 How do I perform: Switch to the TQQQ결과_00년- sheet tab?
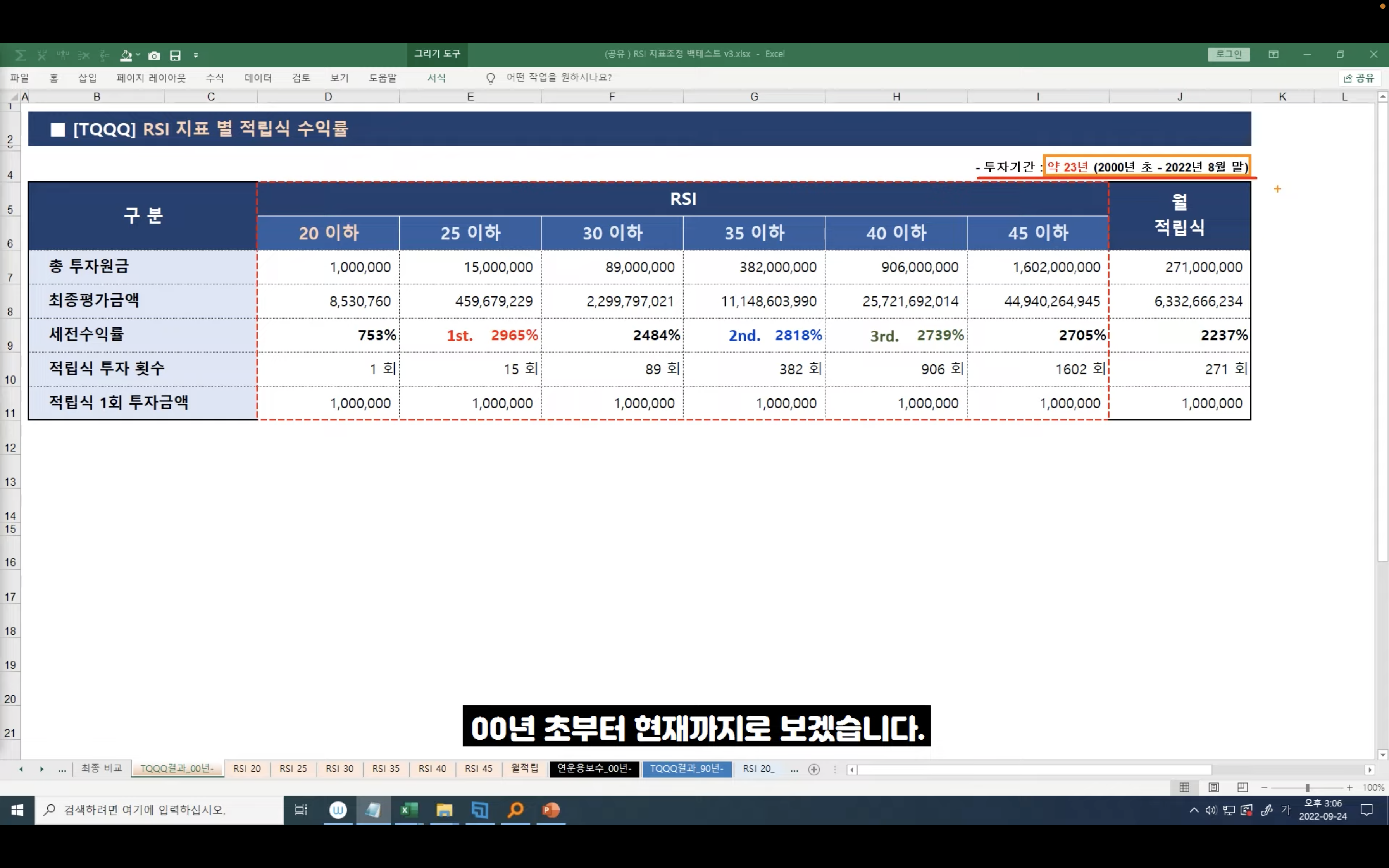[x=178, y=769]
